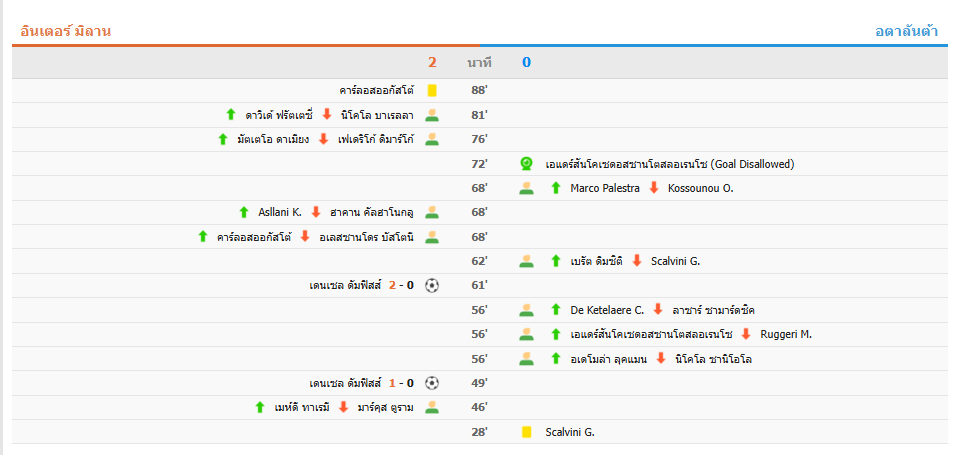Click player name อเลสซานโดร บัสโตนิ
The height and width of the screenshot is (455, 956).
(367, 237)
